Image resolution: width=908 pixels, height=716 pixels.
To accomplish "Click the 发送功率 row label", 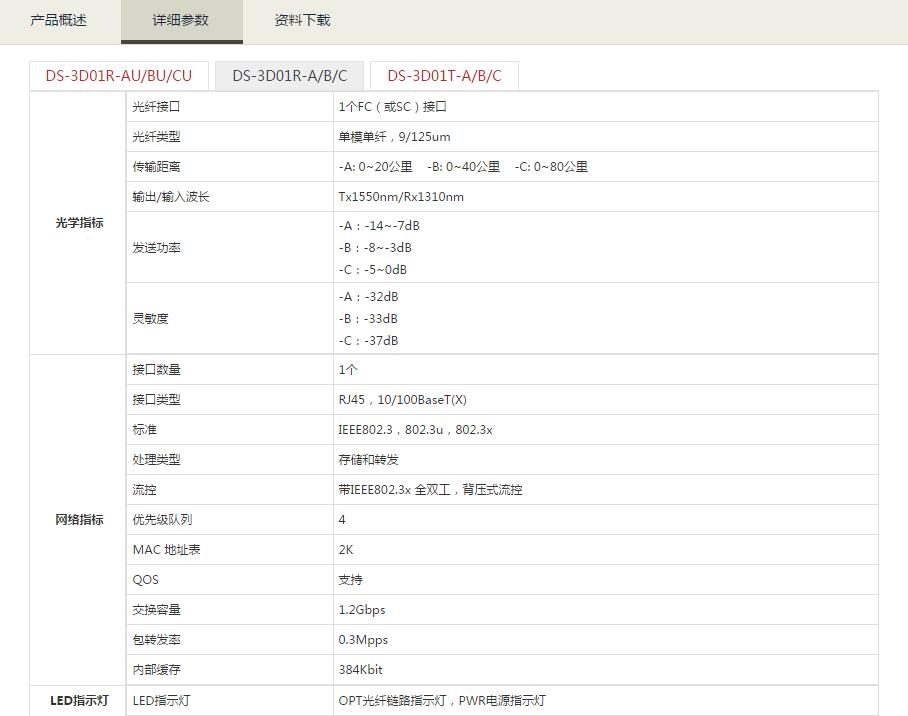I will click(156, 248).
